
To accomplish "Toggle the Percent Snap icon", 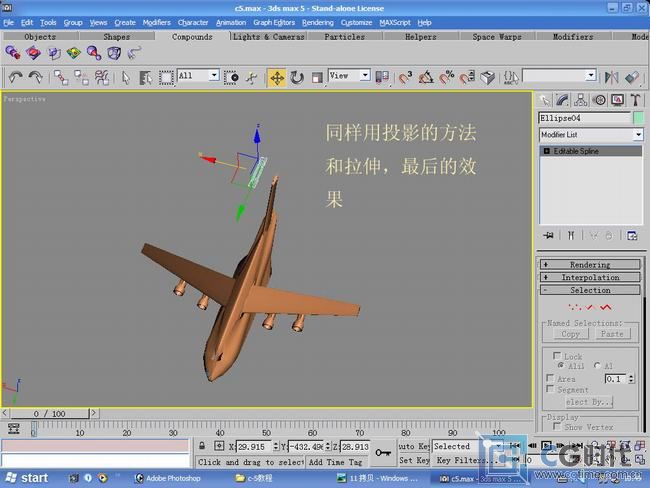I will tap(446, 78).
